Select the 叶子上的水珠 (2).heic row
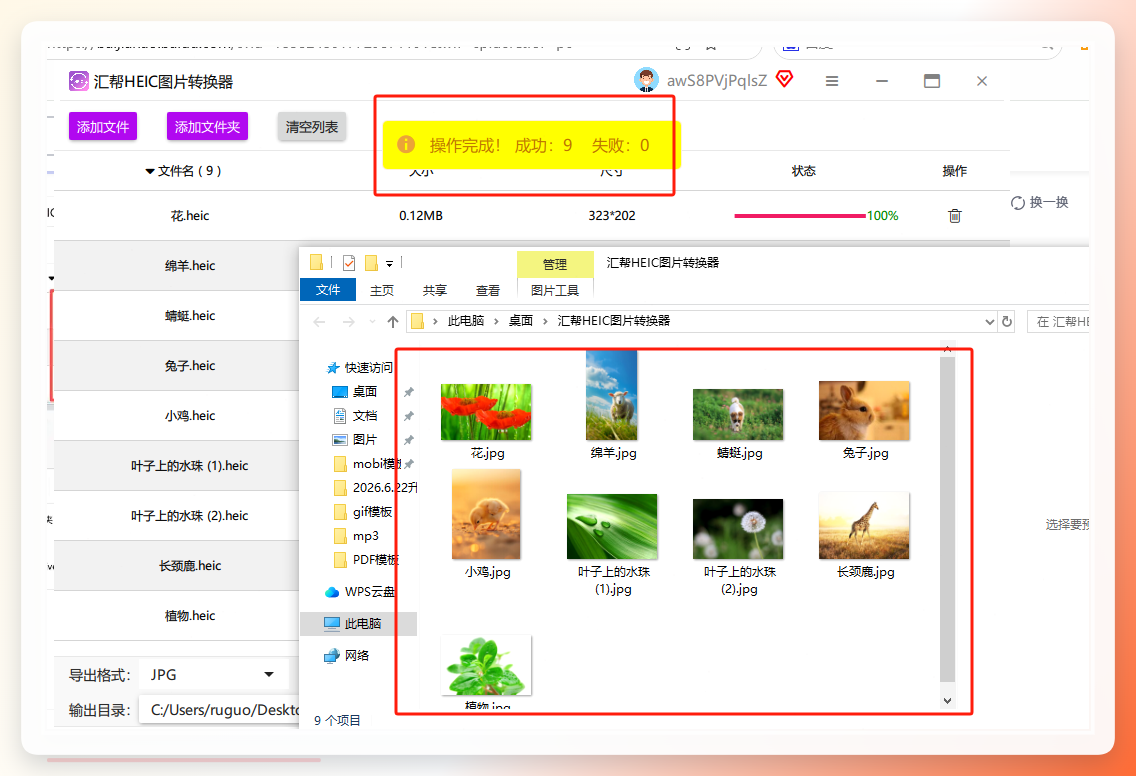1136x776 pixels. coord(177,516)
